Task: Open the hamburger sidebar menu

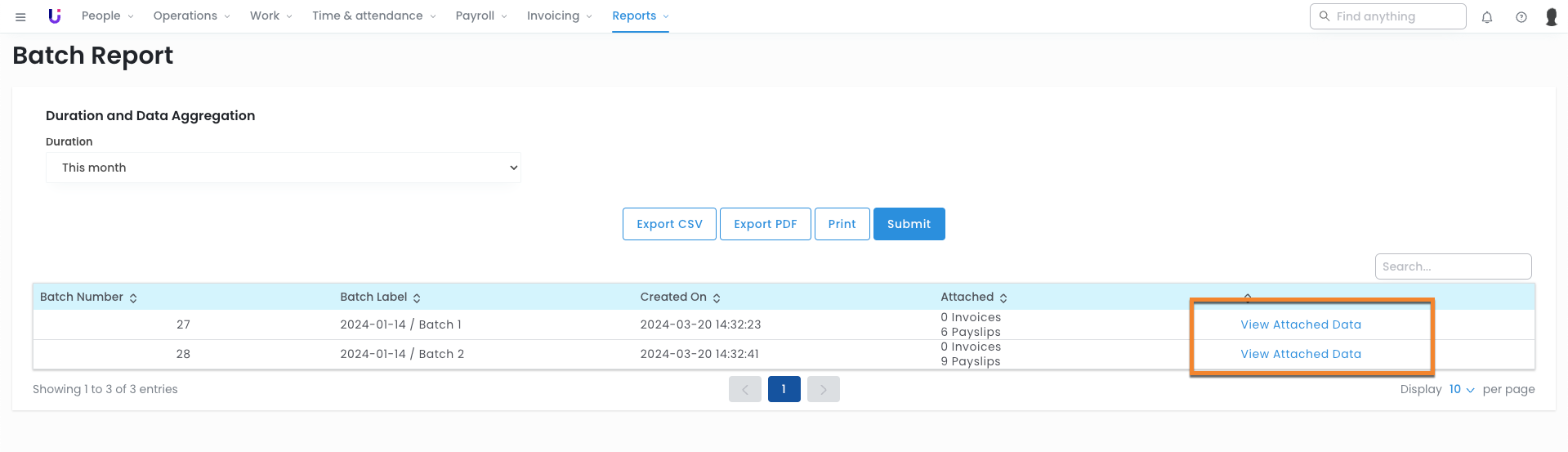Action: (x=20, y=16)
